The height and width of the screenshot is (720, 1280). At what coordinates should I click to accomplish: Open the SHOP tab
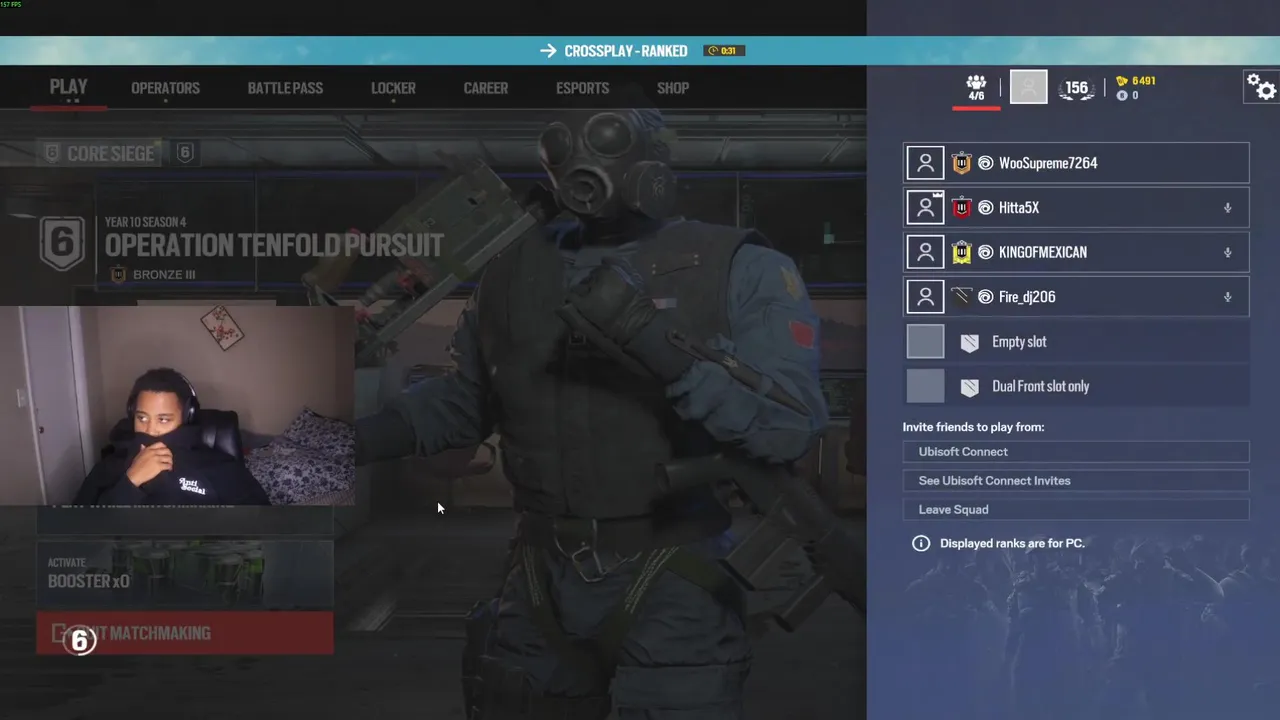pos(673,88)
